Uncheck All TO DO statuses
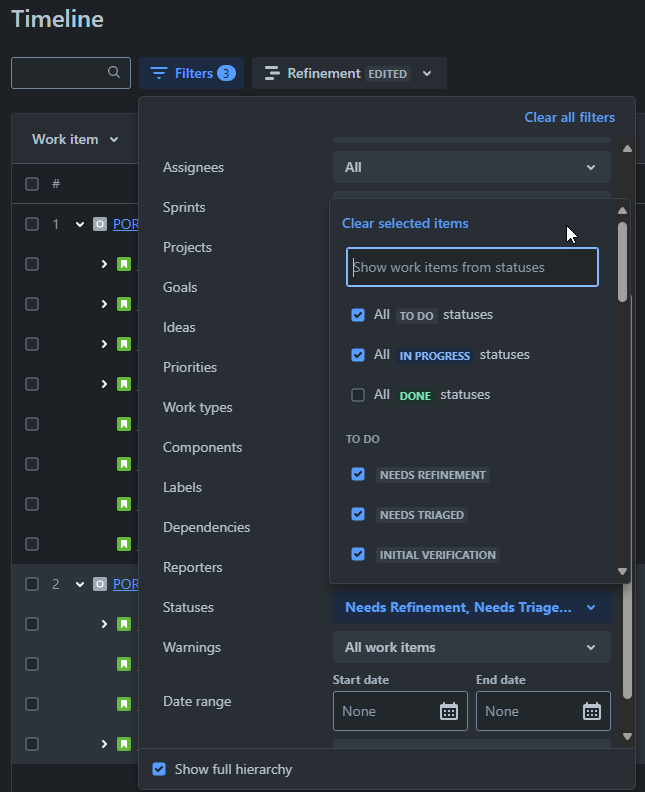 pyautogui.click(x=358, y=315)
